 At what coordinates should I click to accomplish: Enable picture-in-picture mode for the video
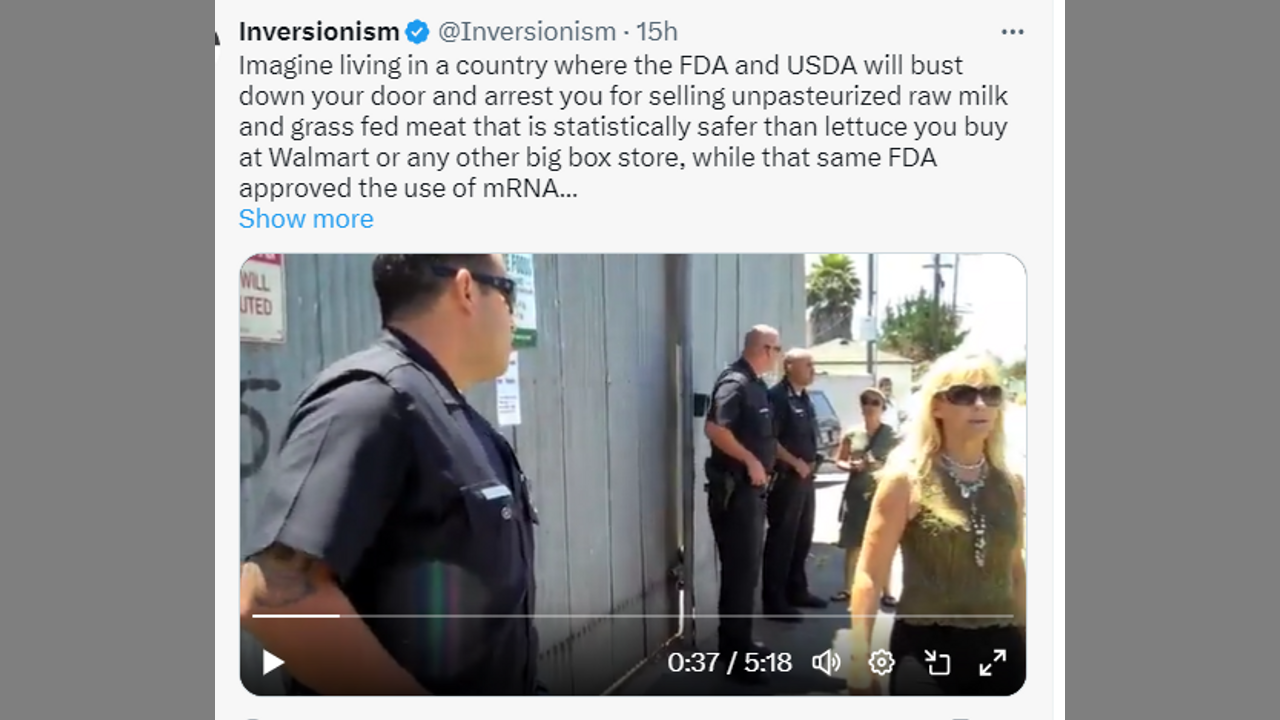[x=936, y=662]
